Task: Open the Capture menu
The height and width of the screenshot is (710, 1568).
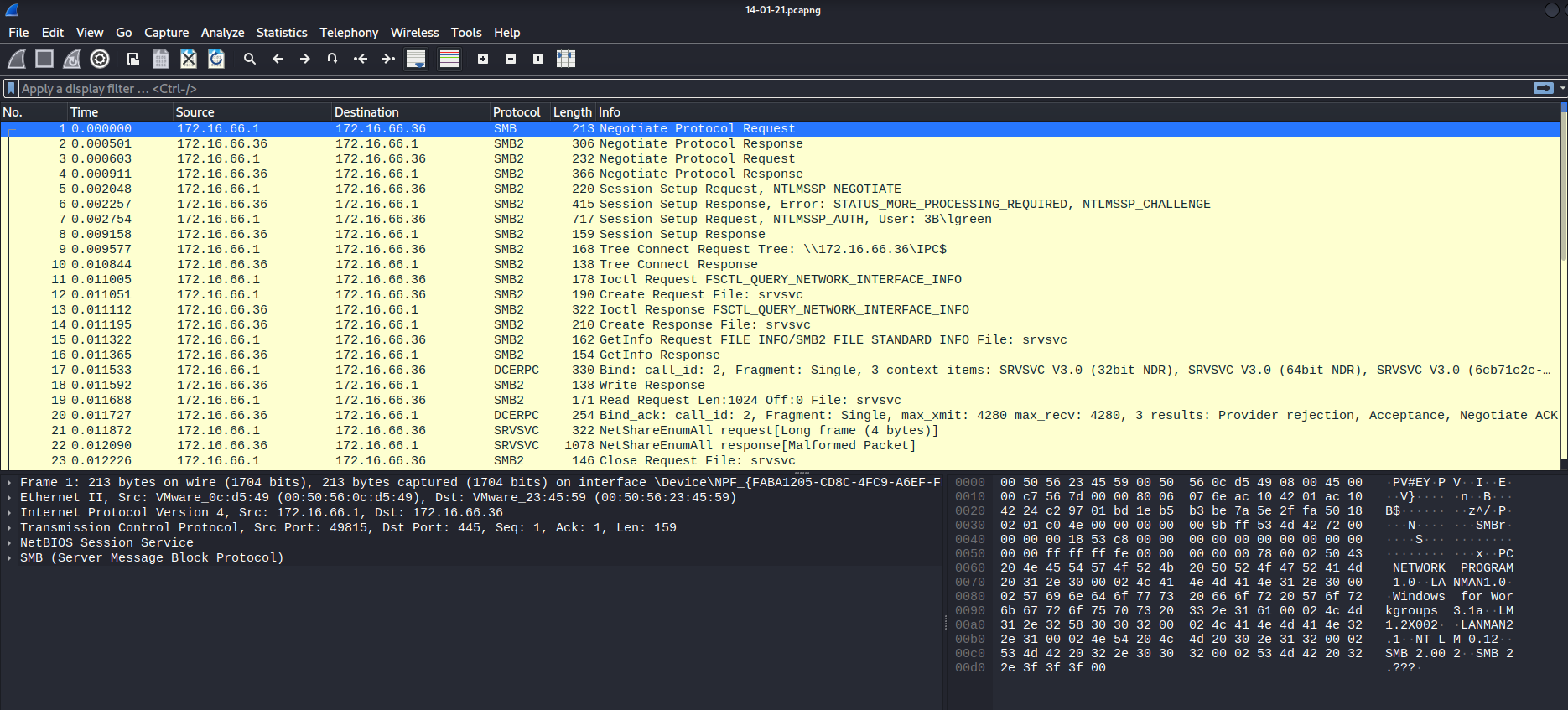Action: pyautogui.click(x=167, y=33)
